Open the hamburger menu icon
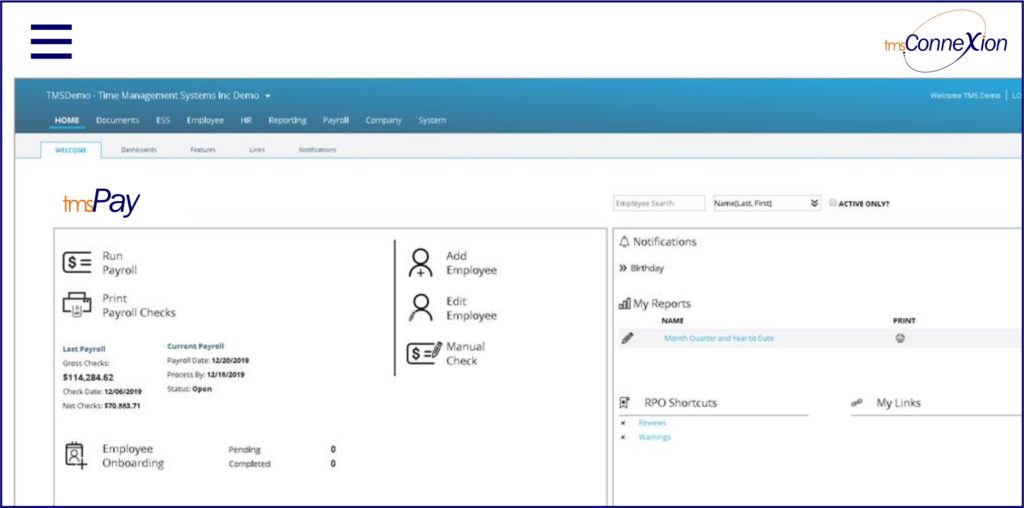The width and height of the screenshot is (1024, 508). [x=51, y=41]
